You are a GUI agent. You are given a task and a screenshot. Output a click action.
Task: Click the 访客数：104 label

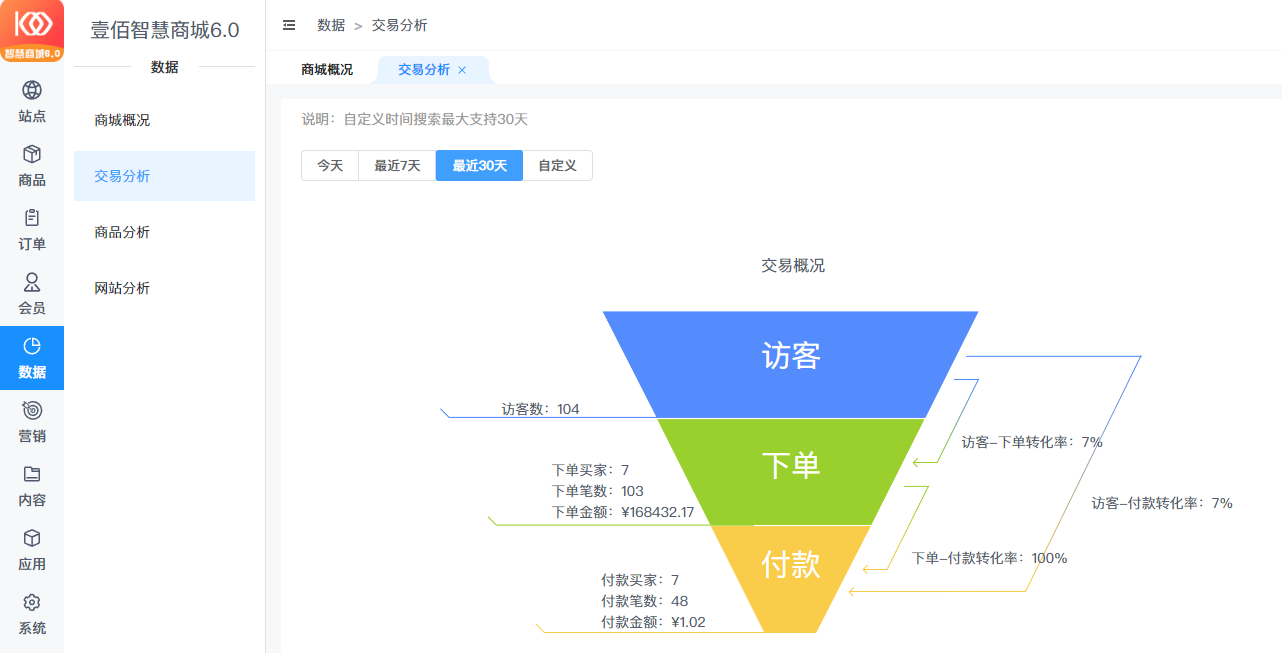click(x=540, y=409)
